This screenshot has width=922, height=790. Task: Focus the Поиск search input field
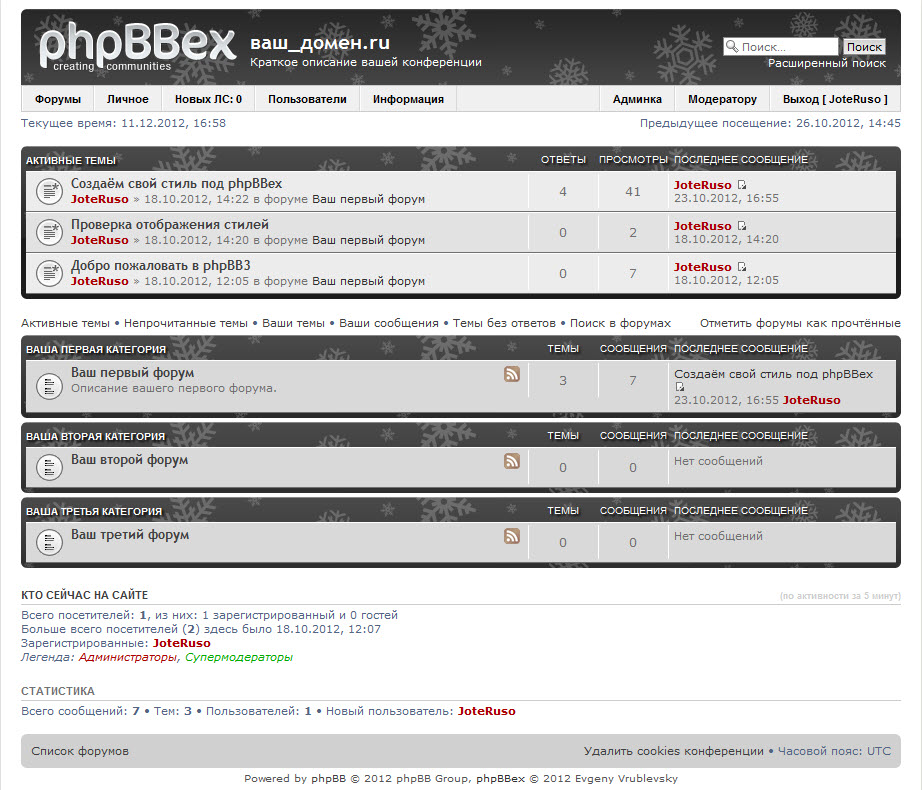pos(788,47)
